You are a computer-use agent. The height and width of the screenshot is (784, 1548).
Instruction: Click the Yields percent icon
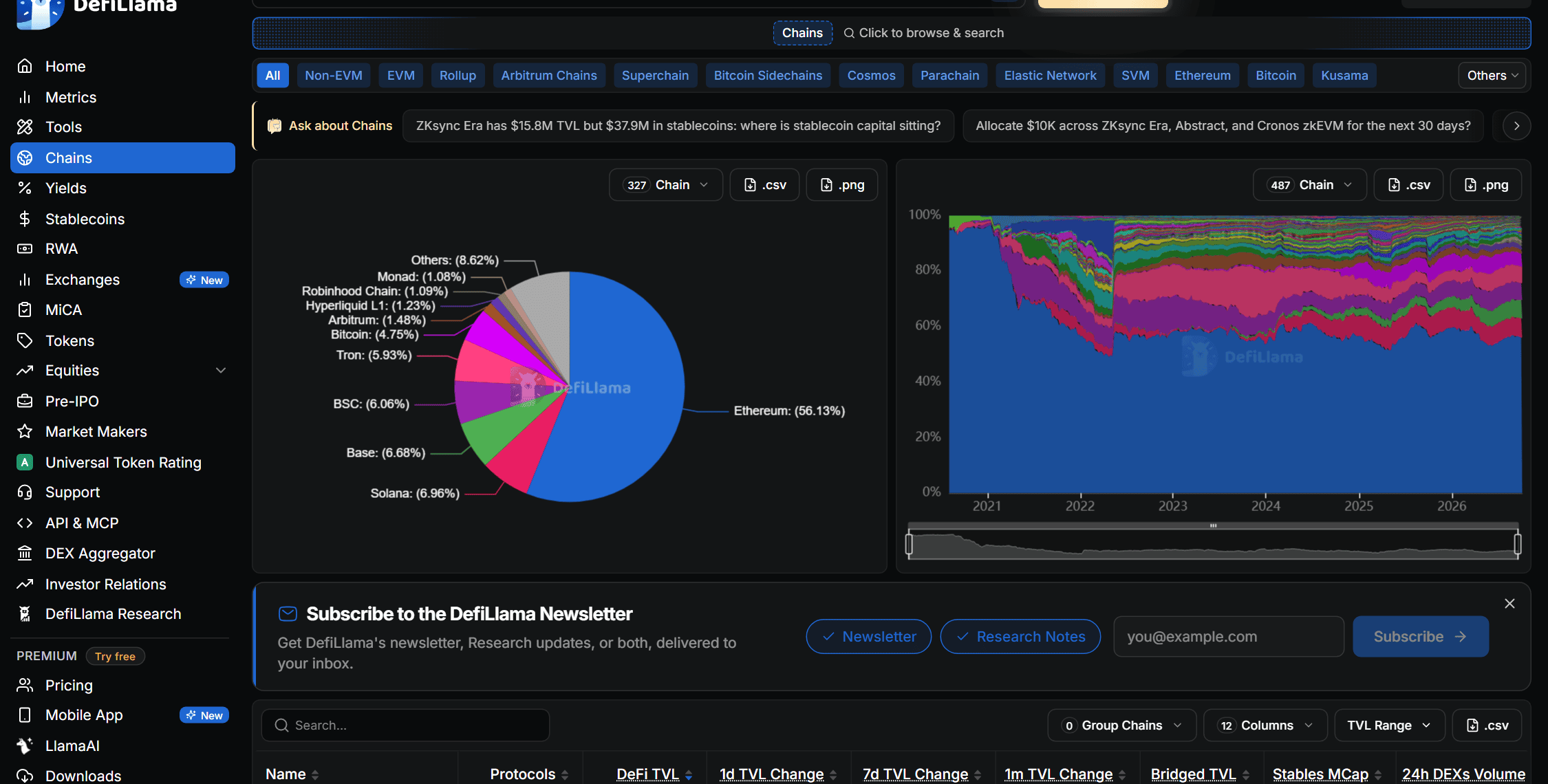pyautogui.click(x=25, y=188)
